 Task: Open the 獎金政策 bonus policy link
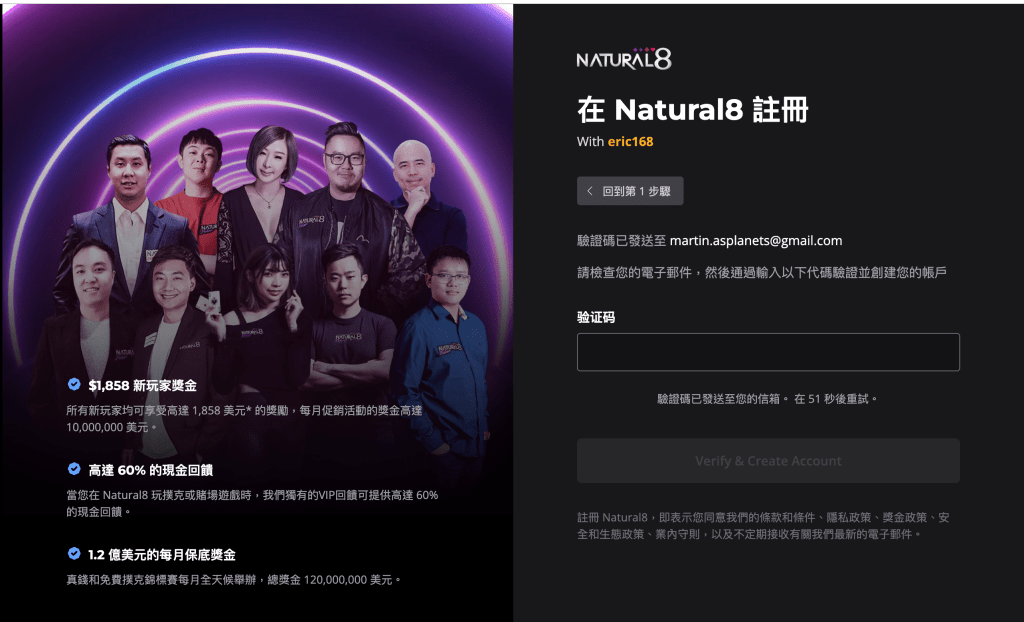coord(904,517)
